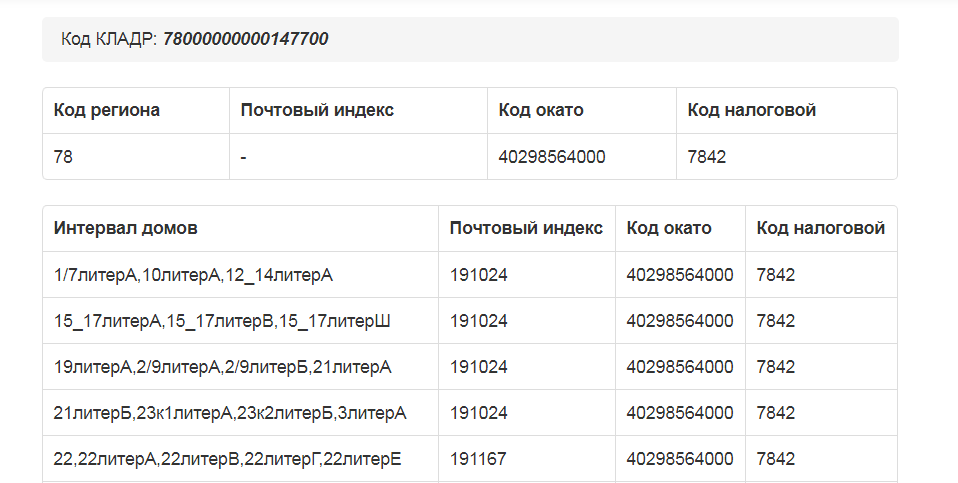Click OKATO value 40298564000 in upper table
The image size is (958, 483).
(551, 157)
